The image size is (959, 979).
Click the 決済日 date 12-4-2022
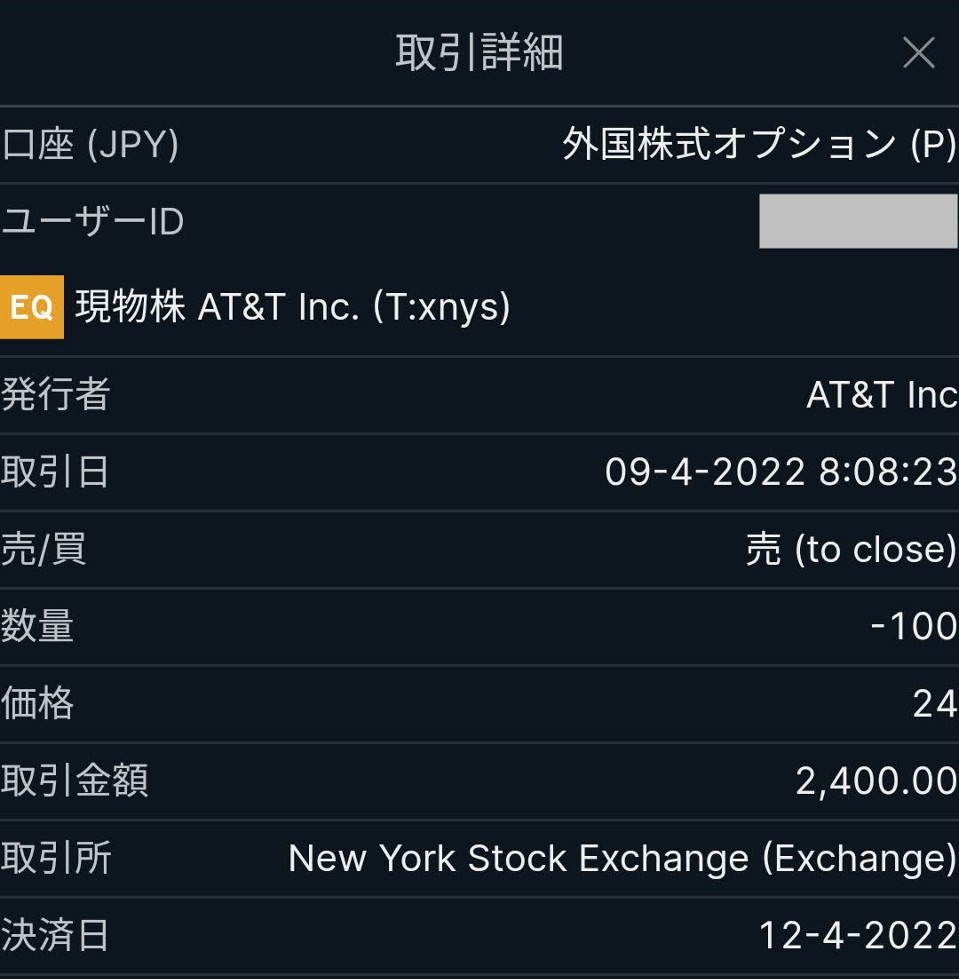(857, 936)
